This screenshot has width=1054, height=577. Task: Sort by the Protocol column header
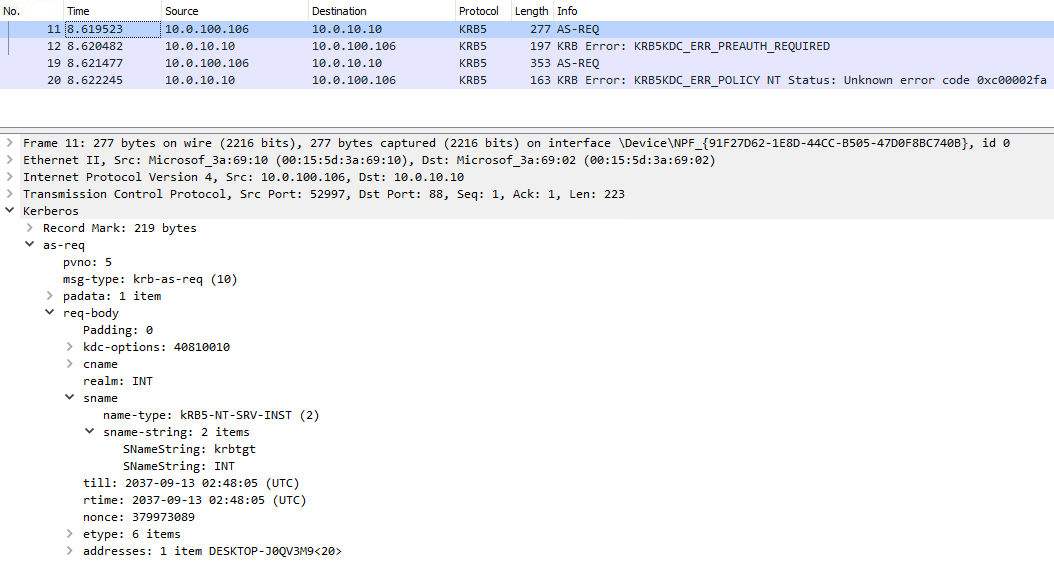(x=483, y=11)
